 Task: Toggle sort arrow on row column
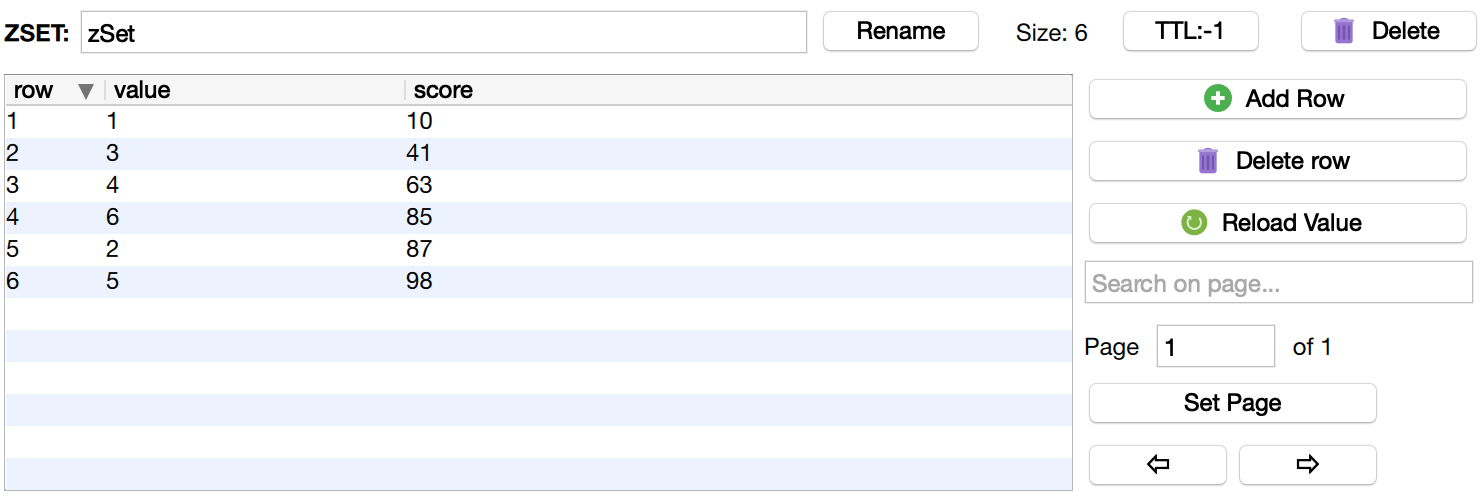(x=86, y=91)
